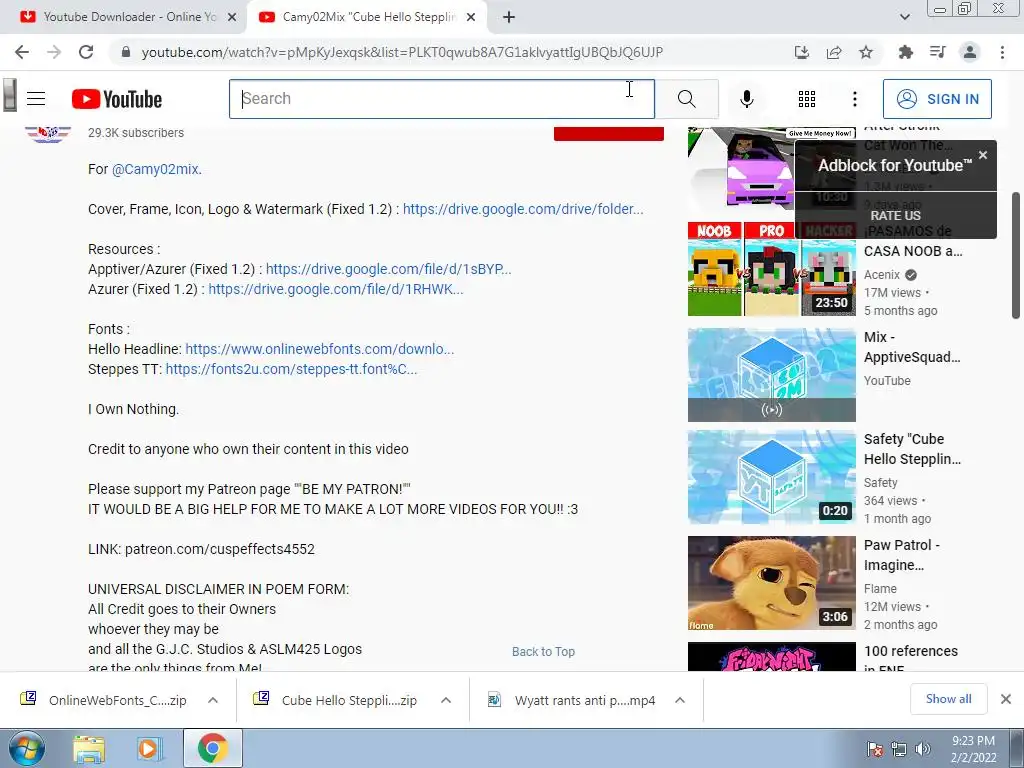1024x768 pixels.
Task: Click the search magnifier button
Action: [x=686, y=99]
